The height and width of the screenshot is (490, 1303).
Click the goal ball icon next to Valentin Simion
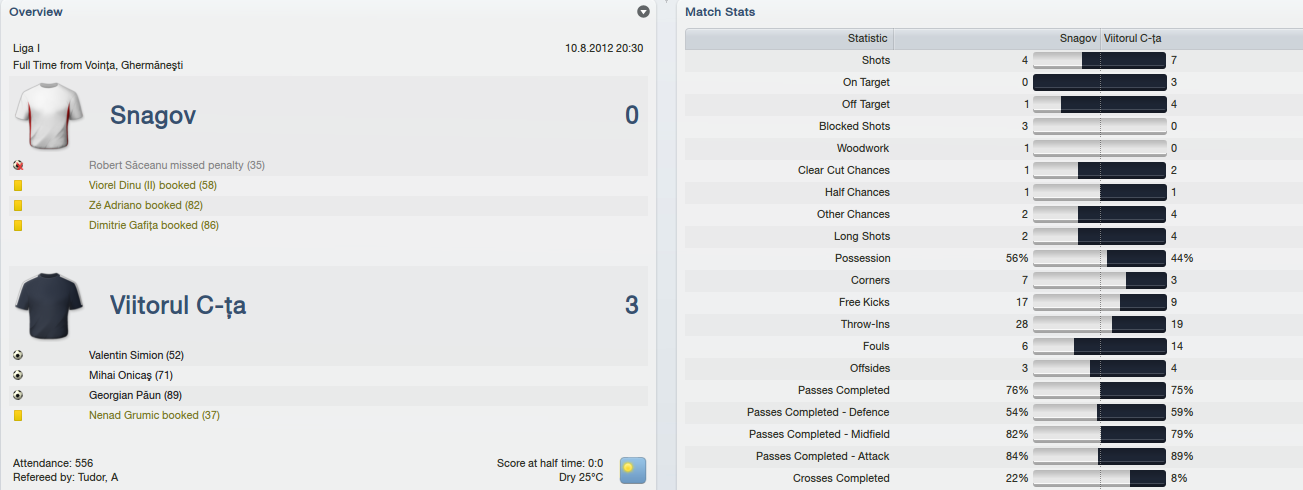18,355
